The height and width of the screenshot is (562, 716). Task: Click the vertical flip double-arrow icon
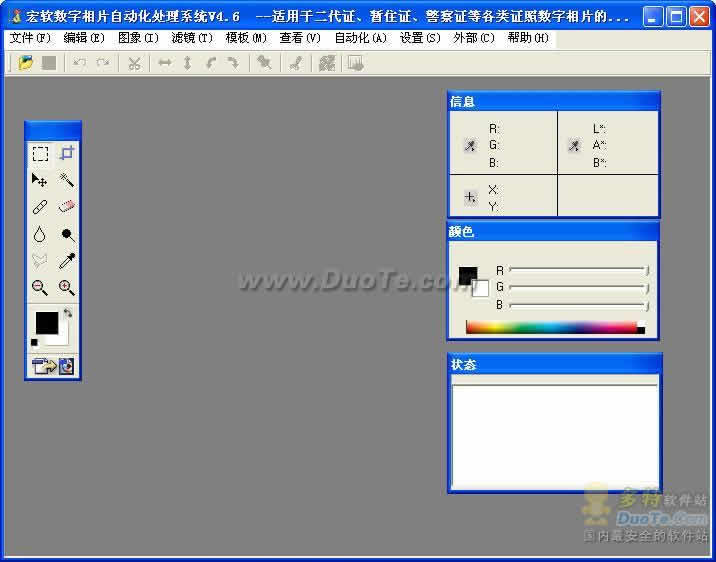(187, 63)
